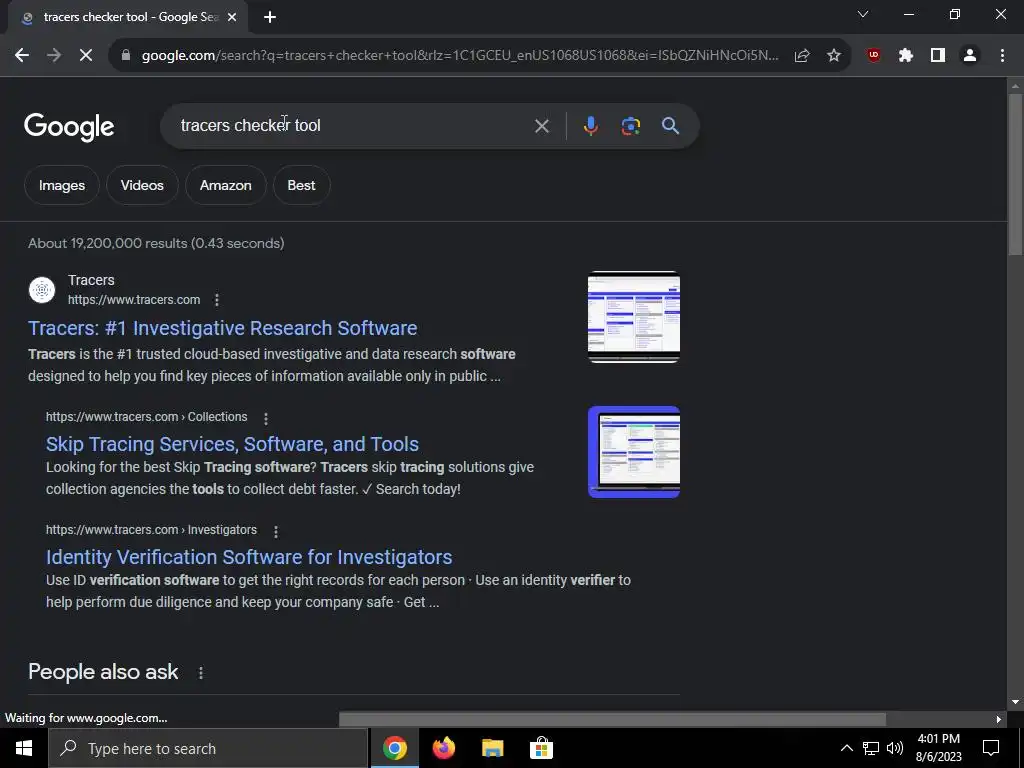Click the Tracers site favicon
This screenshot has height=768, width=1024.
[42, 290]
